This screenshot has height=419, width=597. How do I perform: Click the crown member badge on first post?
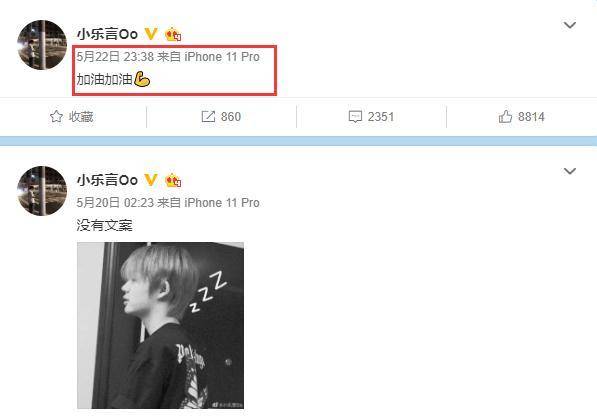point(173,34)
